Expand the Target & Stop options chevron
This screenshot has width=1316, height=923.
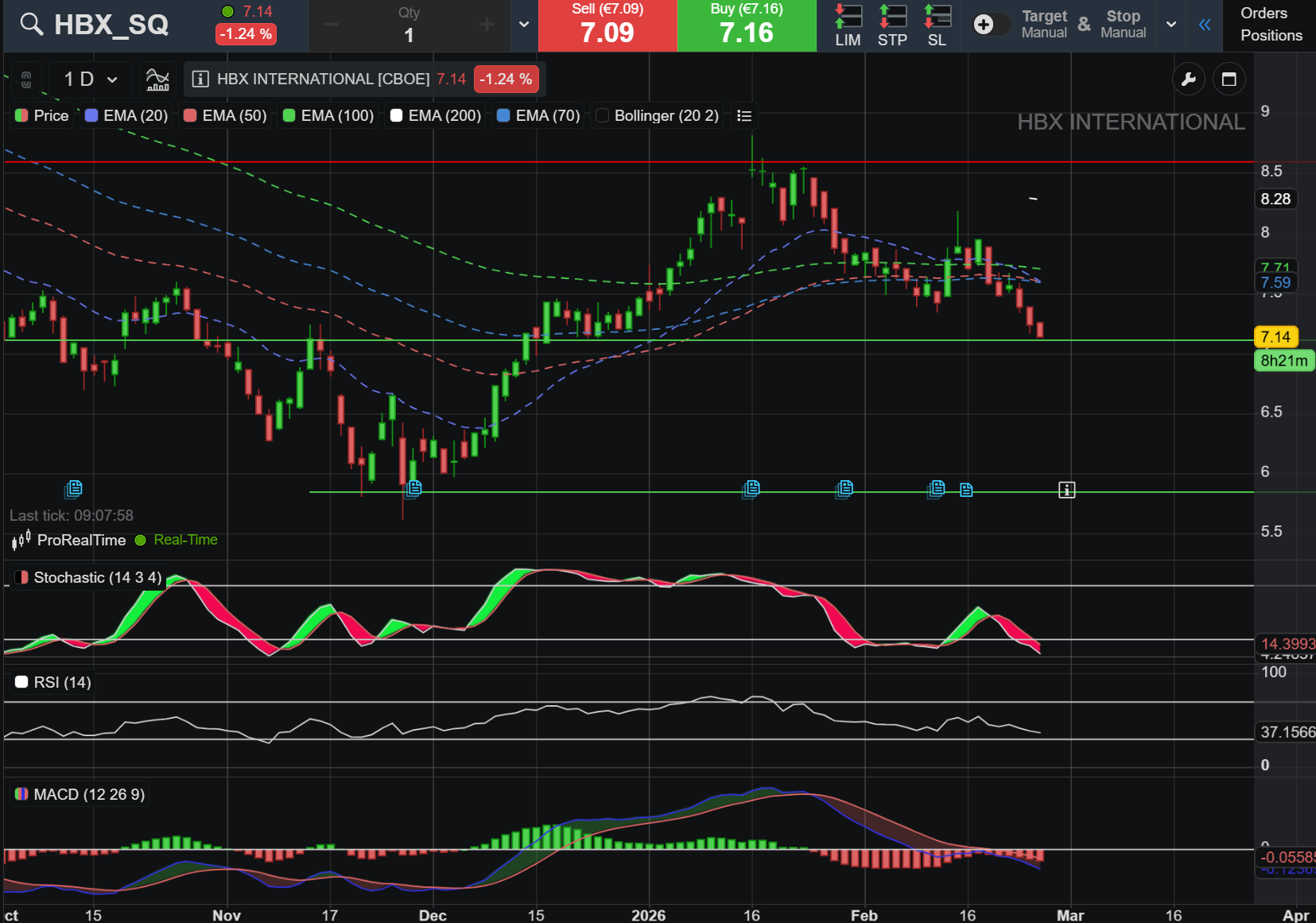(1170, 25)
